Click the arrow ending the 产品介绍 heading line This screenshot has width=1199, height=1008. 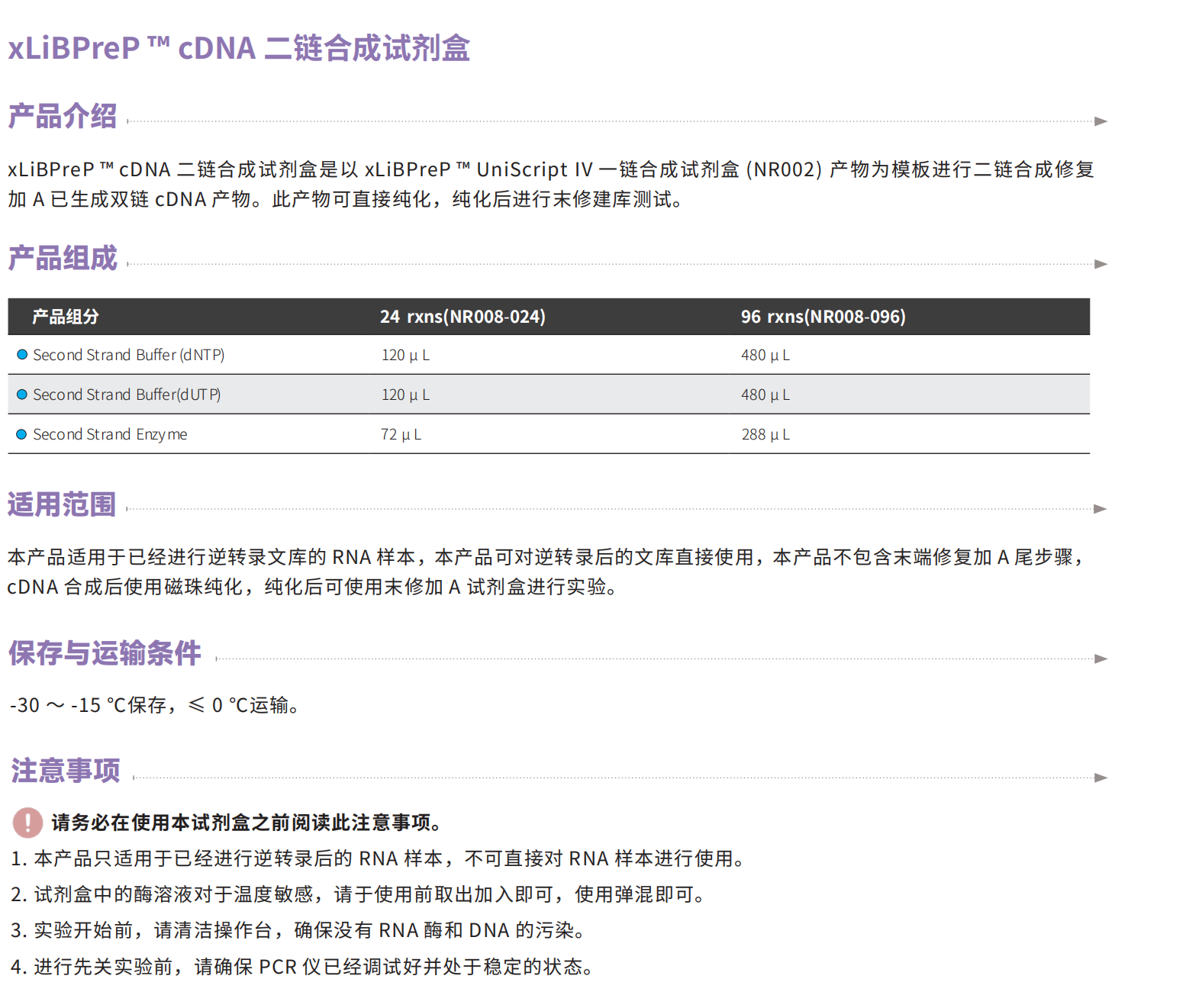coord(1101,121)
